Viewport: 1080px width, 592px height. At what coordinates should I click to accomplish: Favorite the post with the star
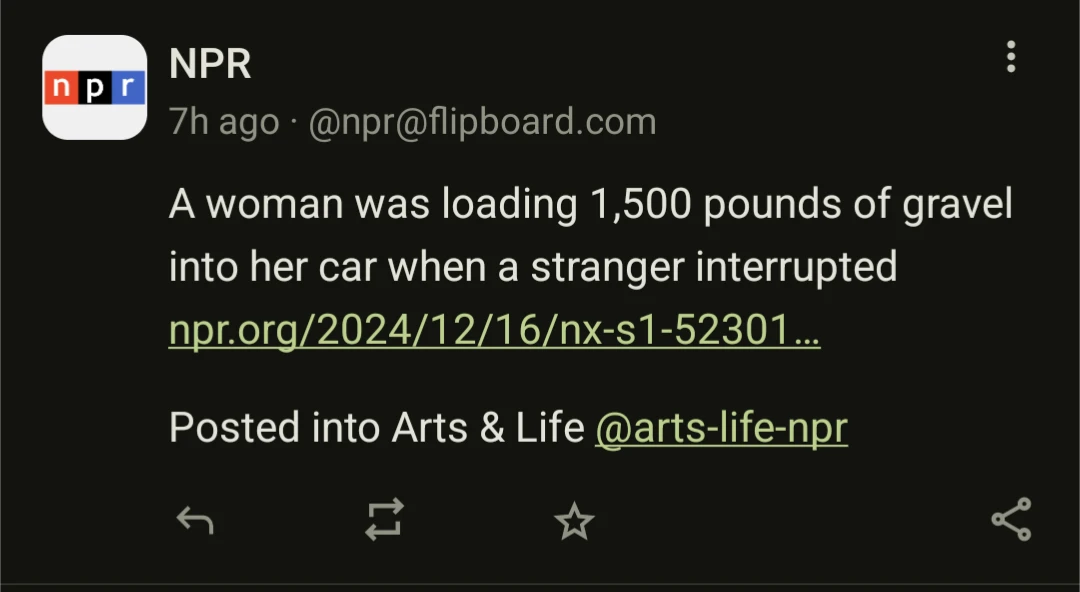pos(574,520)
